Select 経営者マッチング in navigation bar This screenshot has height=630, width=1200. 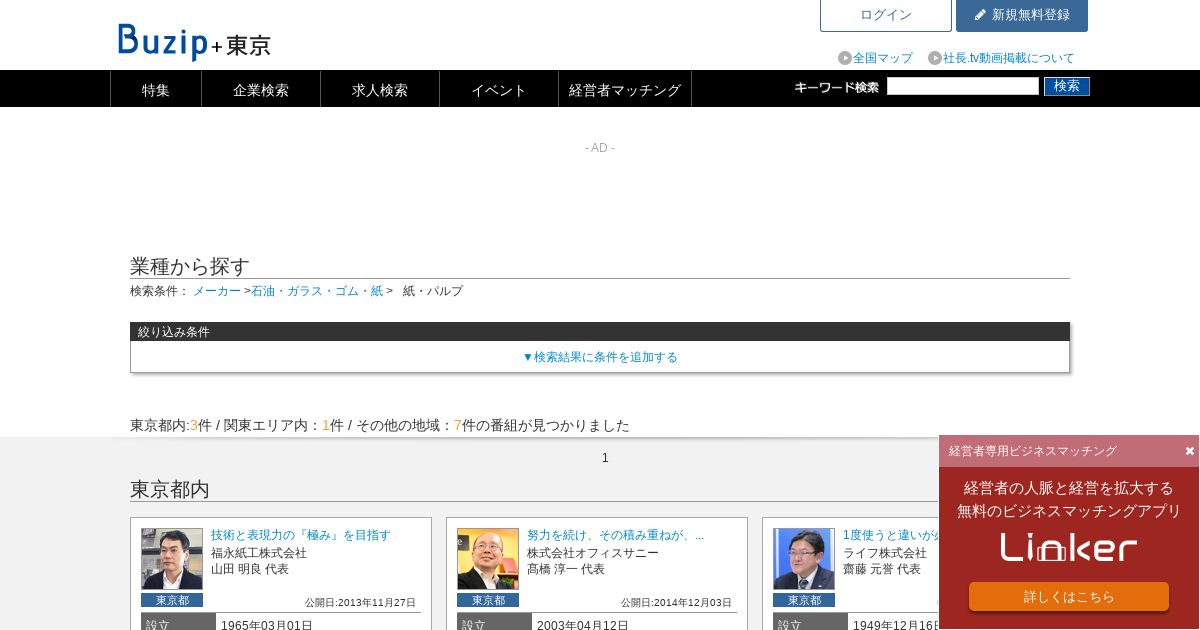coord(625,89)
